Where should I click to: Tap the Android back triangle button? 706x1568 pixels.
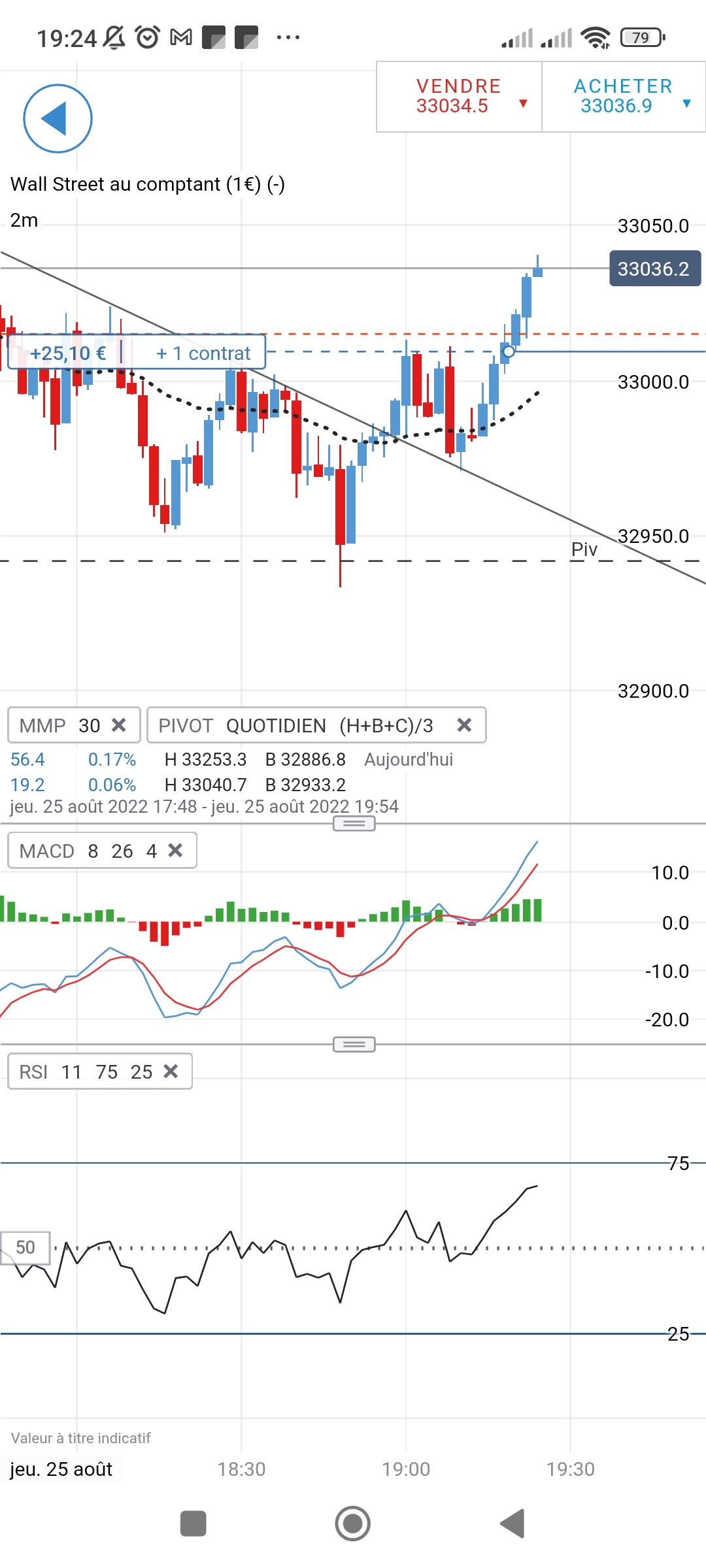(513, 1524)
